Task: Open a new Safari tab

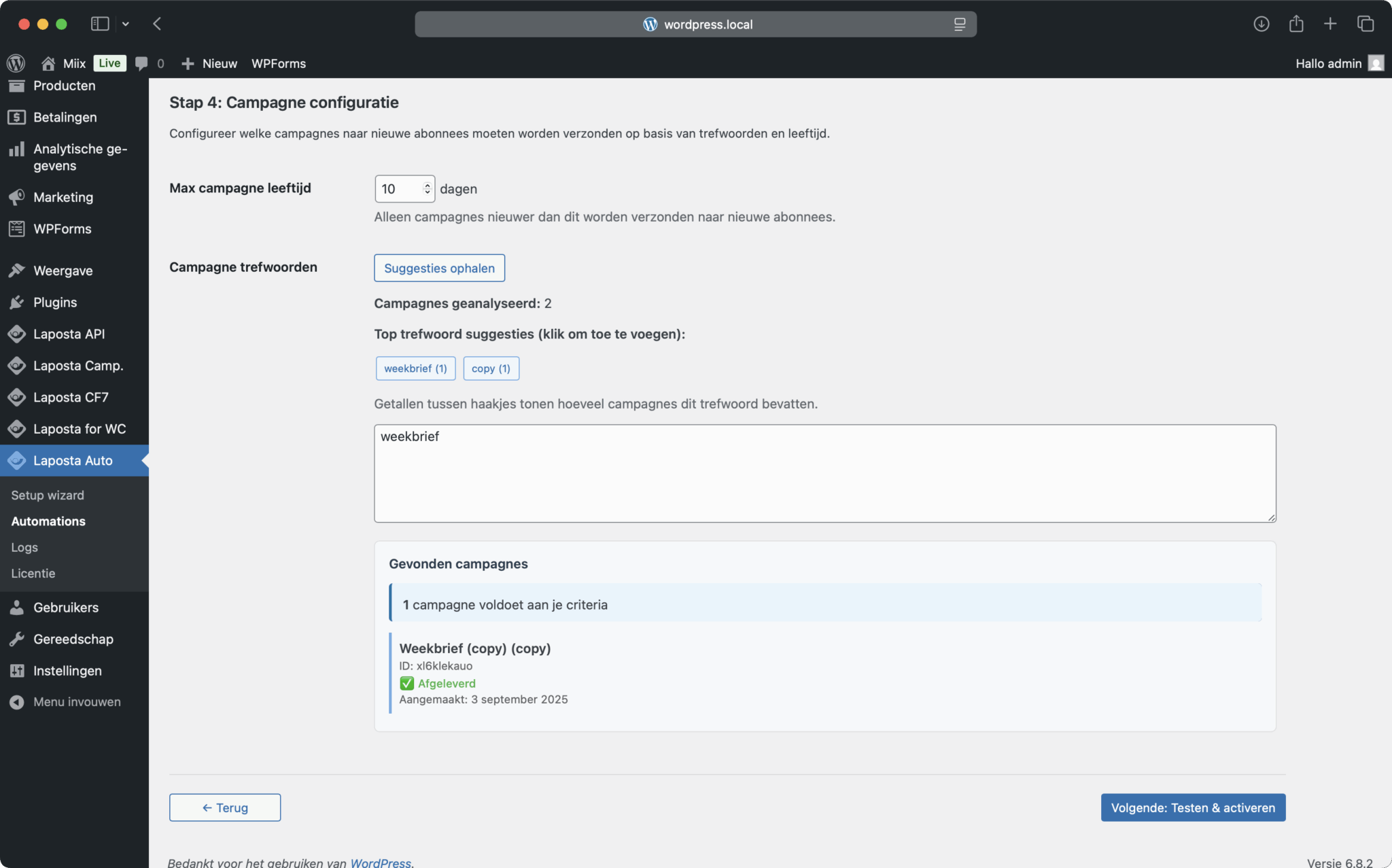Action: tap(1330, 24)
